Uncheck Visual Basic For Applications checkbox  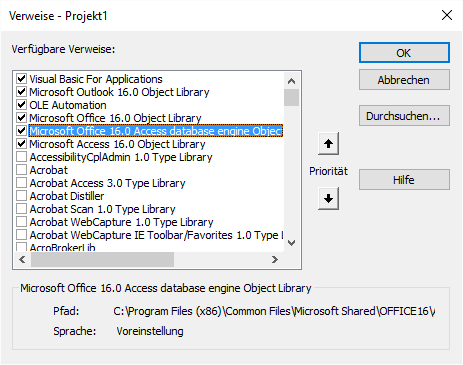click(22, 79)
